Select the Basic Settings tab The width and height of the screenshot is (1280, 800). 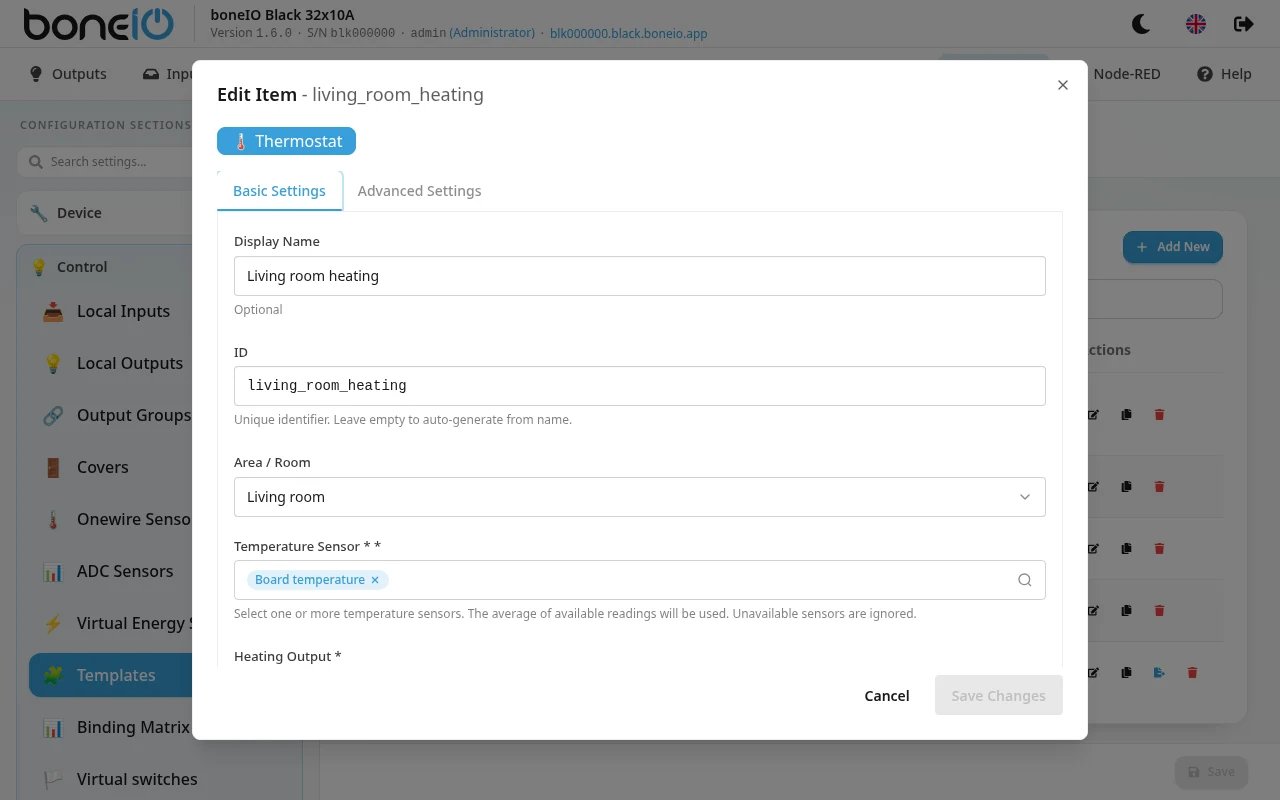pyautogui.click(x=279, y=191)
